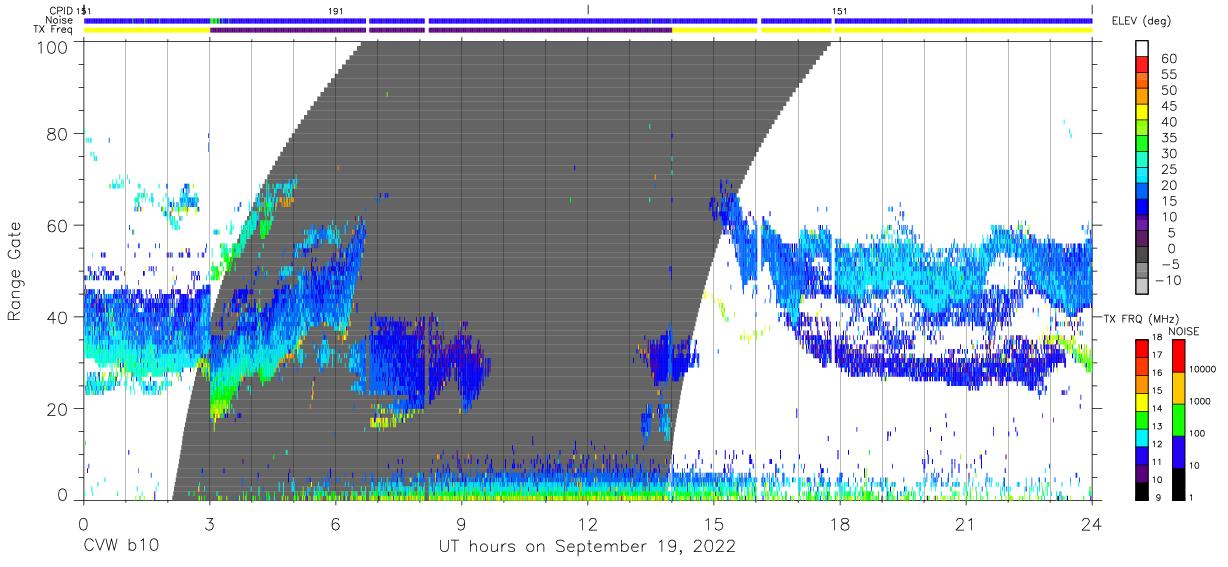The height and width of the screenshot is (567, 1228).
Task: Click the black 9–10 MHz TX FRQ swatch
Action: (1141, 491)
